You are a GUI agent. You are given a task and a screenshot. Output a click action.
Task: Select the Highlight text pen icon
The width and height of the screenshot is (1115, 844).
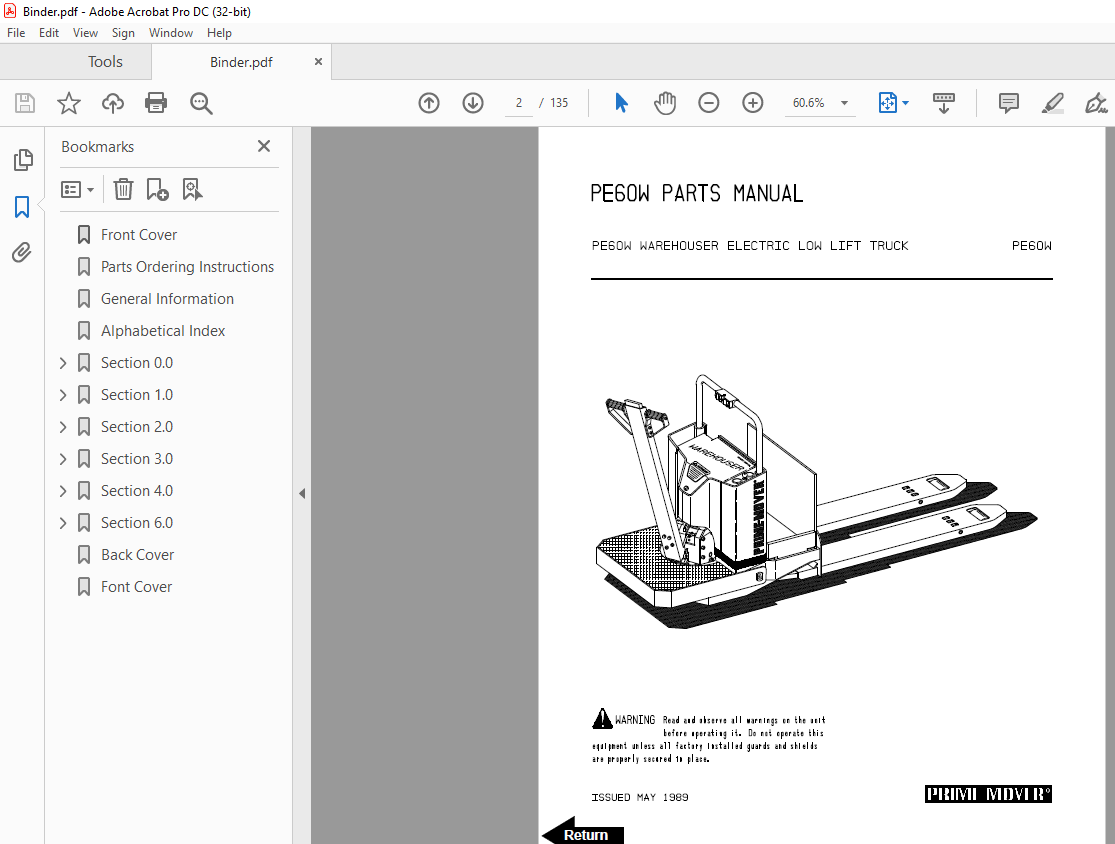click(1052, 103)
